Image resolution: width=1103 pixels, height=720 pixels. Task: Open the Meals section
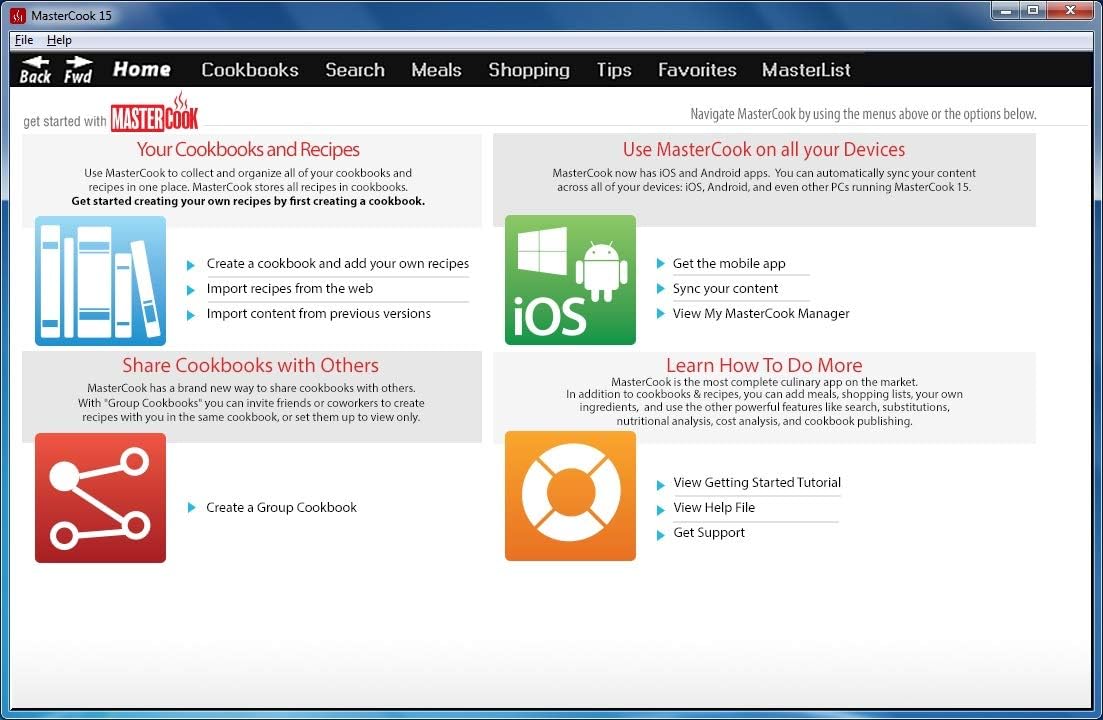(x=436, y=70)
